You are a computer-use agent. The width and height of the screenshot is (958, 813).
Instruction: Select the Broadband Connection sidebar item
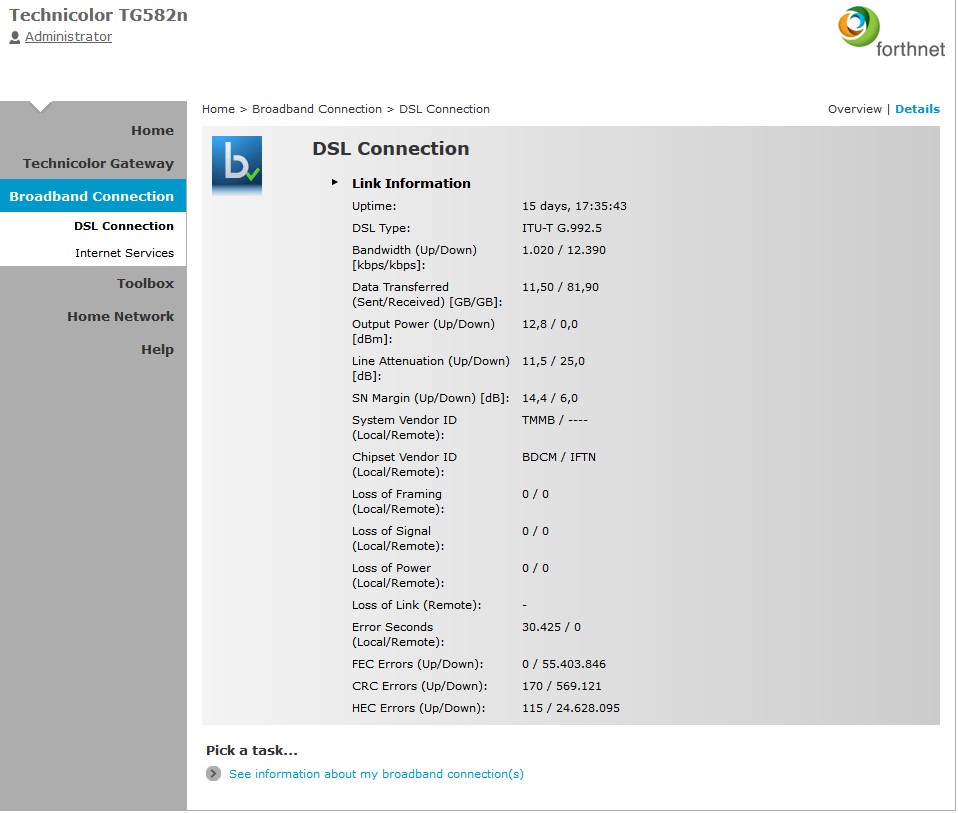click(x=93, y=196)
